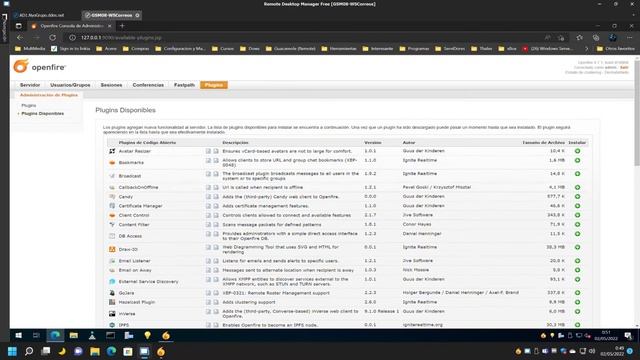Open the changelog icon for Email Listener
640x360 pixels.
click(216, 261)
